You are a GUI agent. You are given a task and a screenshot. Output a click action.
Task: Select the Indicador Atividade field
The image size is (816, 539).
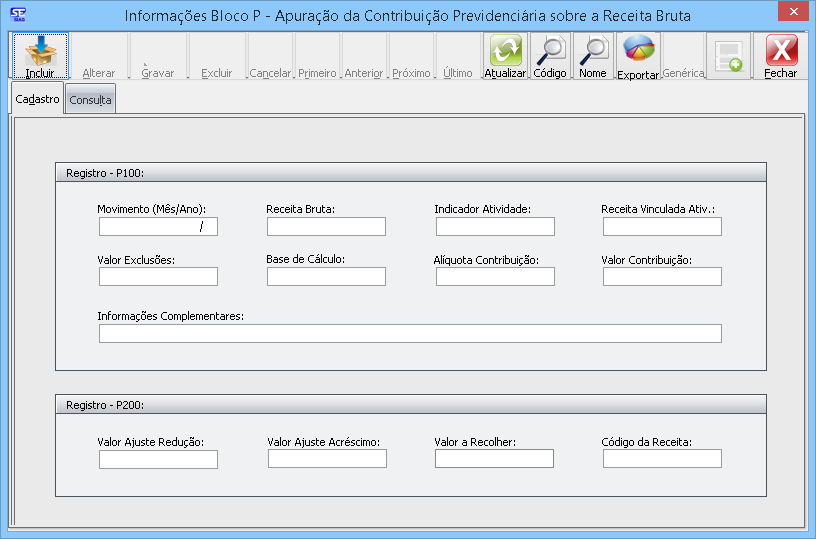494,227
